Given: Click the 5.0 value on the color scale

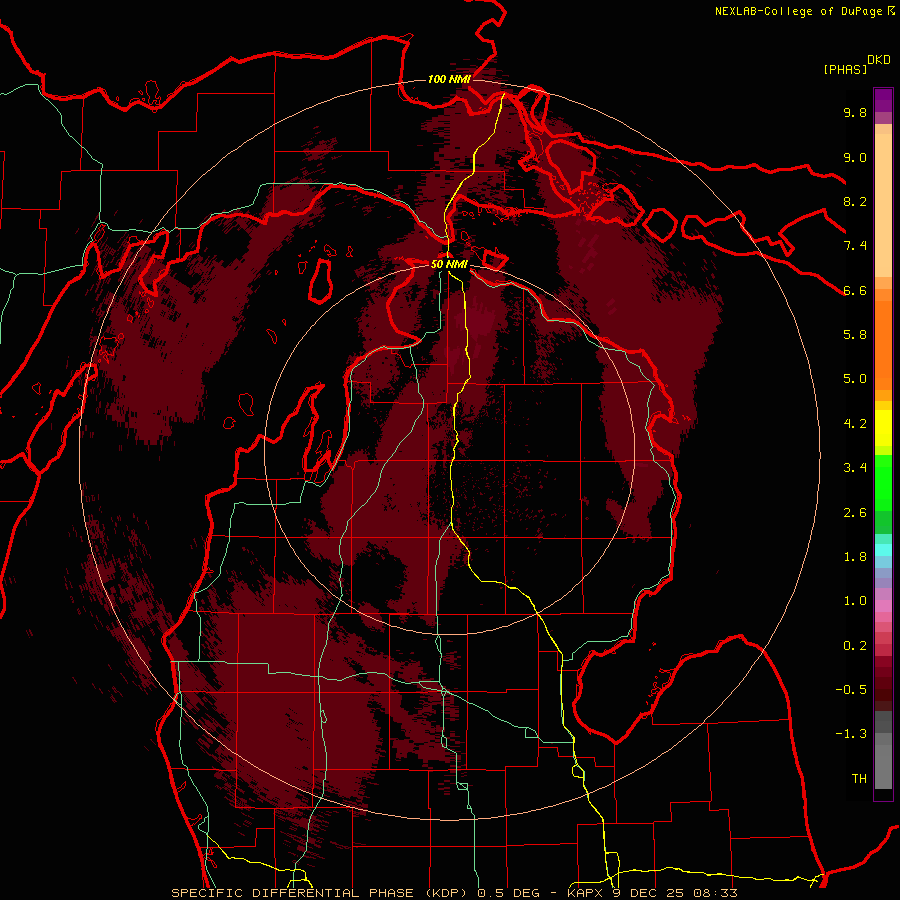Looking at the screenshot, I should tap(855, 379).
